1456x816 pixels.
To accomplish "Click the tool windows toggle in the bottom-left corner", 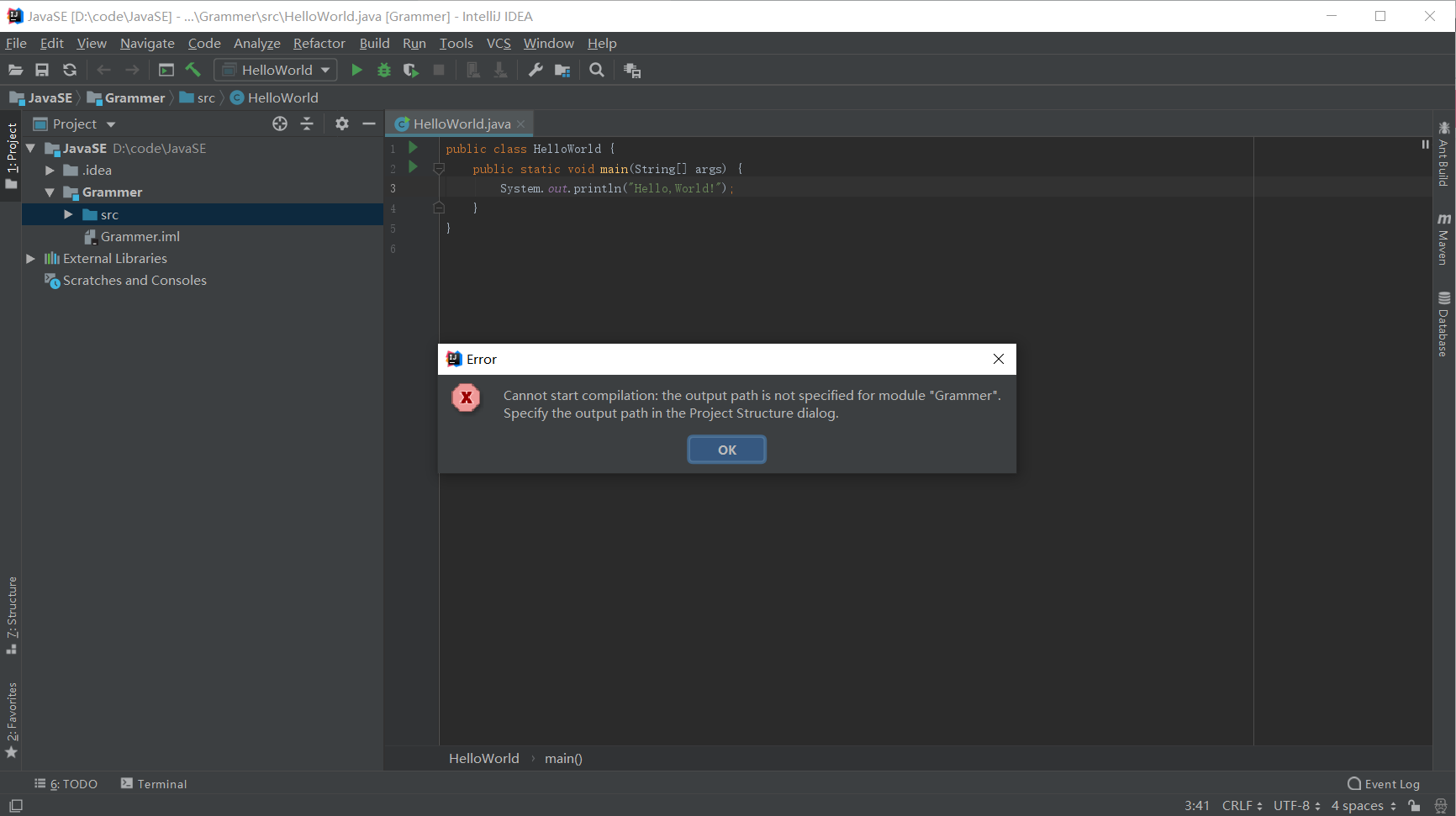I will [x=15, y=806].
